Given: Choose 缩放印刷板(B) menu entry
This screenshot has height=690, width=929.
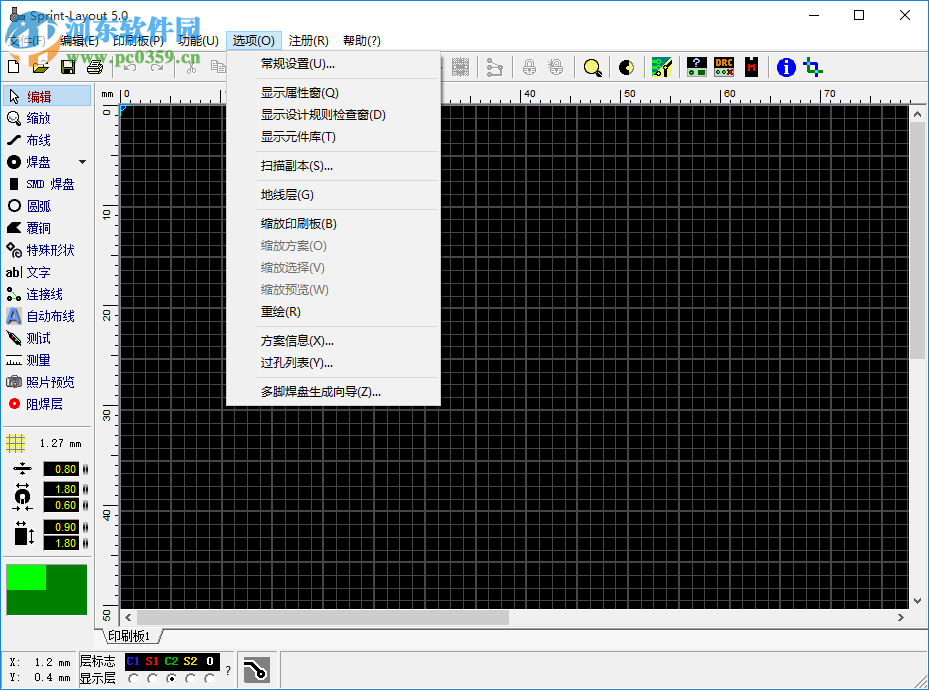Looking at the screenshot, I should [x=333, y=224].
